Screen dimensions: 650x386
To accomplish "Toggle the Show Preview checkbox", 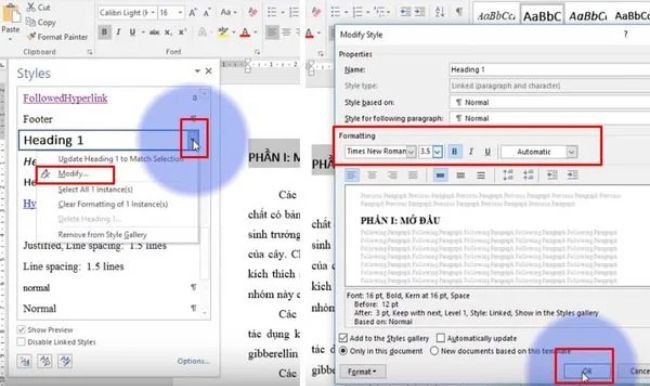I will (21, 330).
